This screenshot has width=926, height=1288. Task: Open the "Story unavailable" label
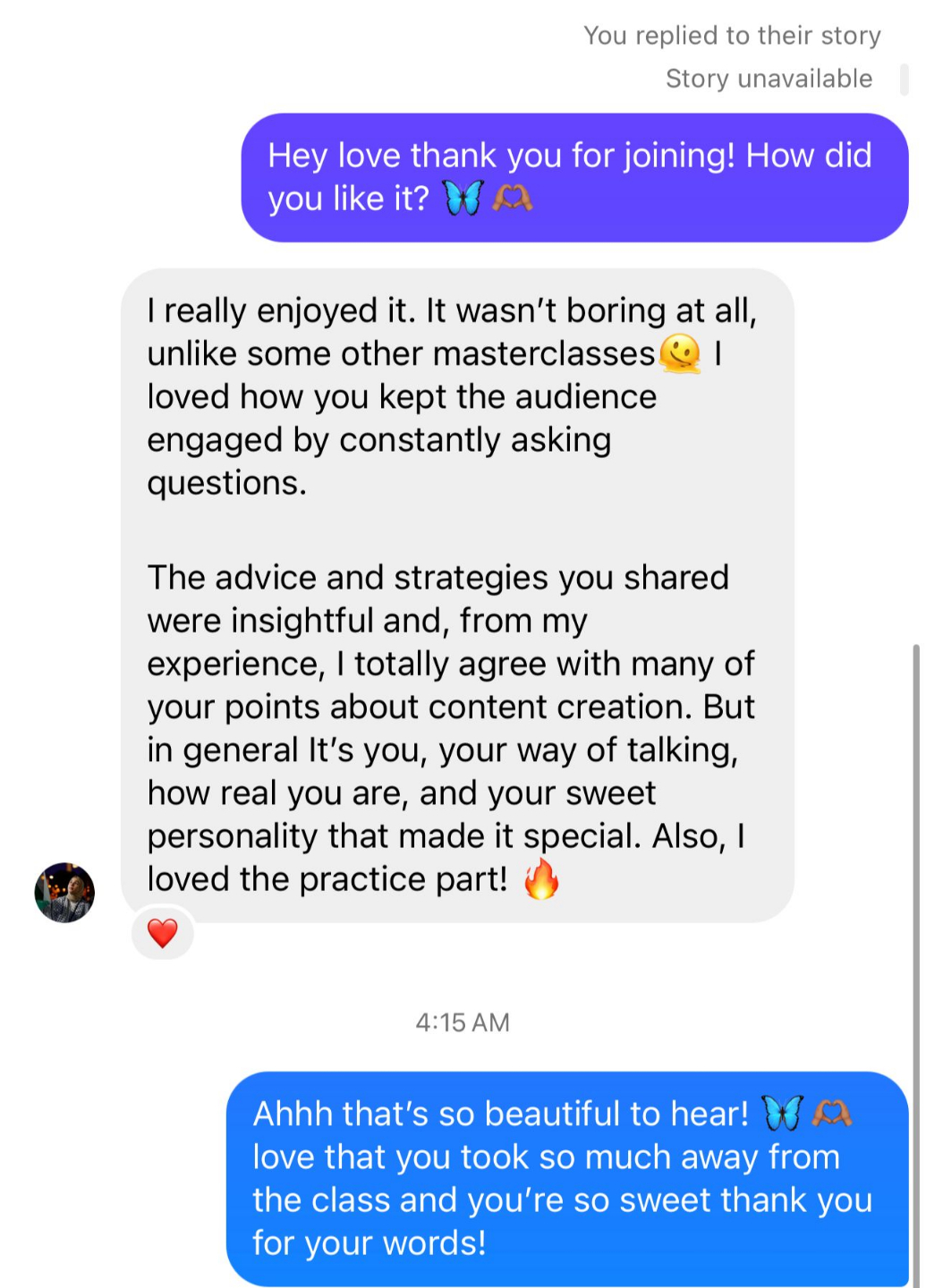(x=769, y=79)
